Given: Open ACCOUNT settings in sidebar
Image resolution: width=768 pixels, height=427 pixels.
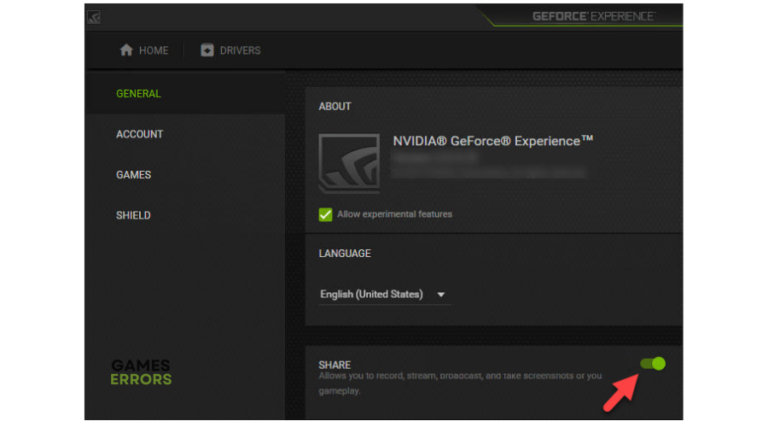Looking at the screenshot, I should pos(139,134).
